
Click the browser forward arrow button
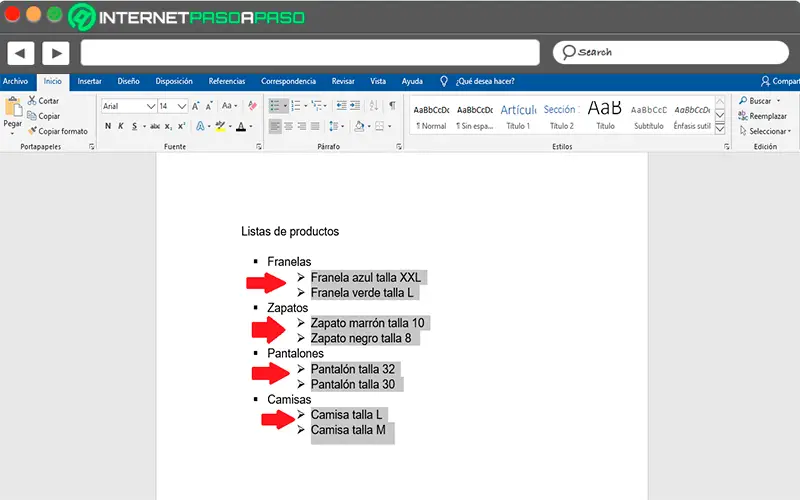(x=56, y=53)
